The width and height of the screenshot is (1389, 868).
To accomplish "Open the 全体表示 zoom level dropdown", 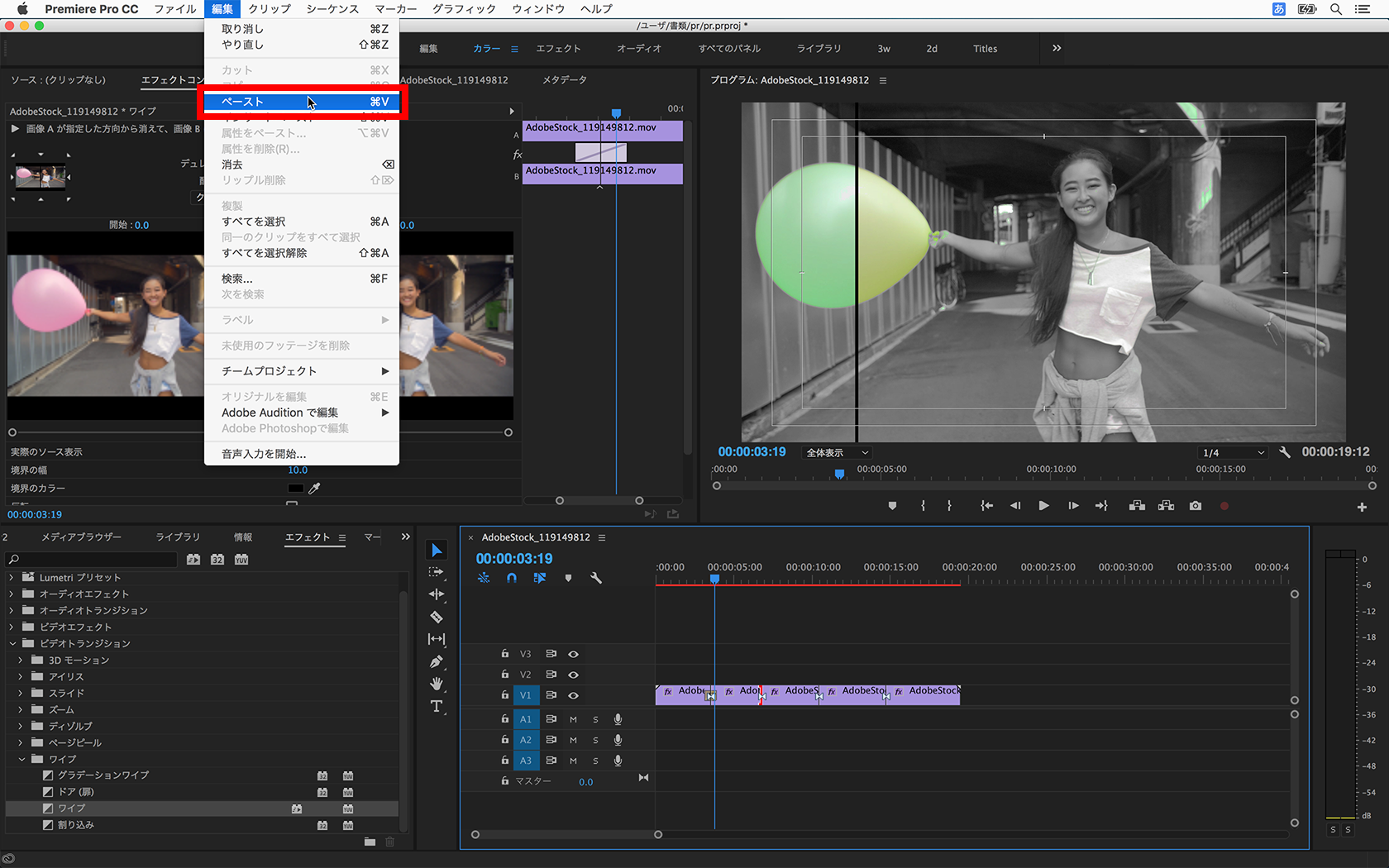I will pyautogui.click(x=838, y=452).
